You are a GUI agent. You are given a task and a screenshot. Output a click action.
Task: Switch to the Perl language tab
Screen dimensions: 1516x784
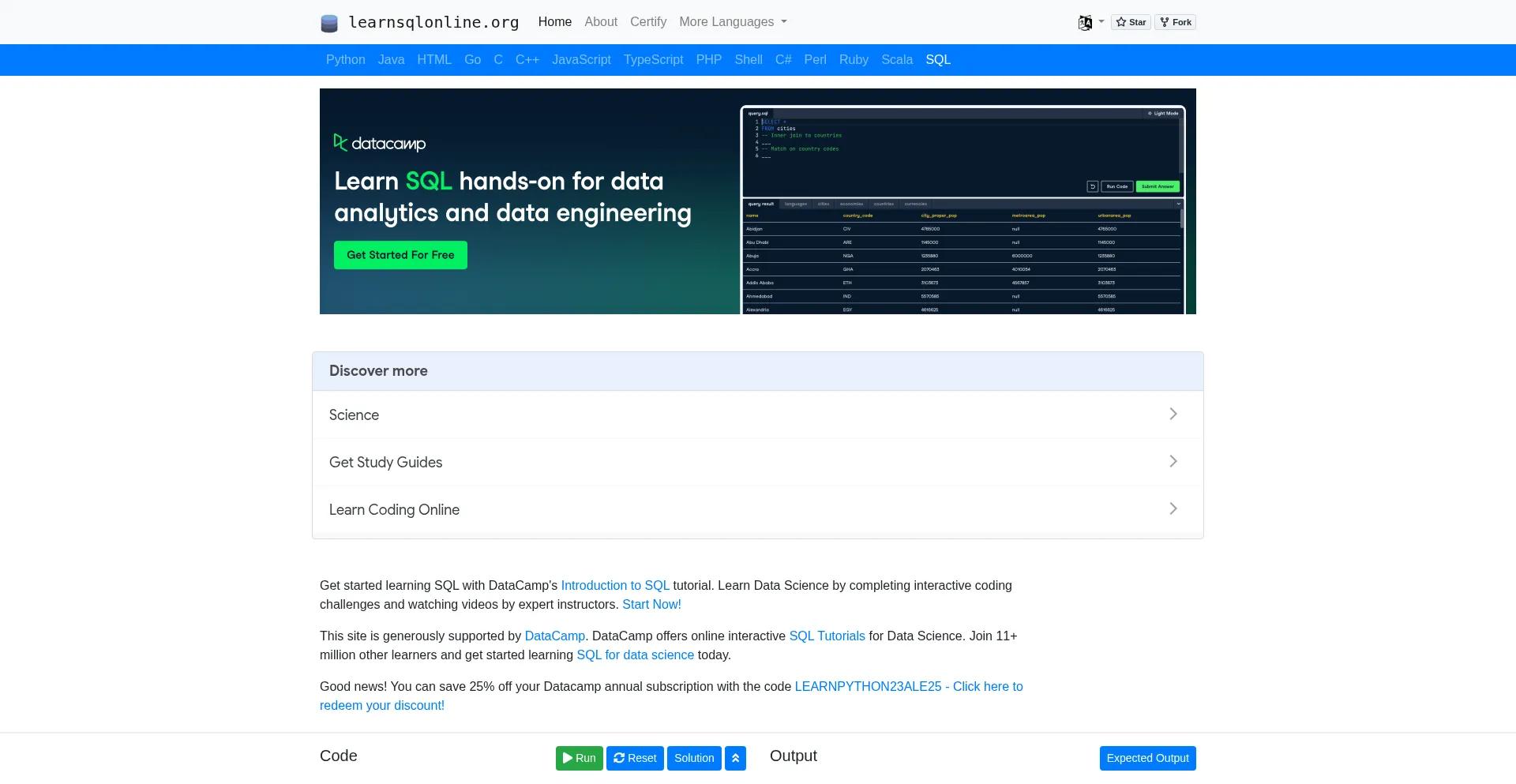click(816, 60)
